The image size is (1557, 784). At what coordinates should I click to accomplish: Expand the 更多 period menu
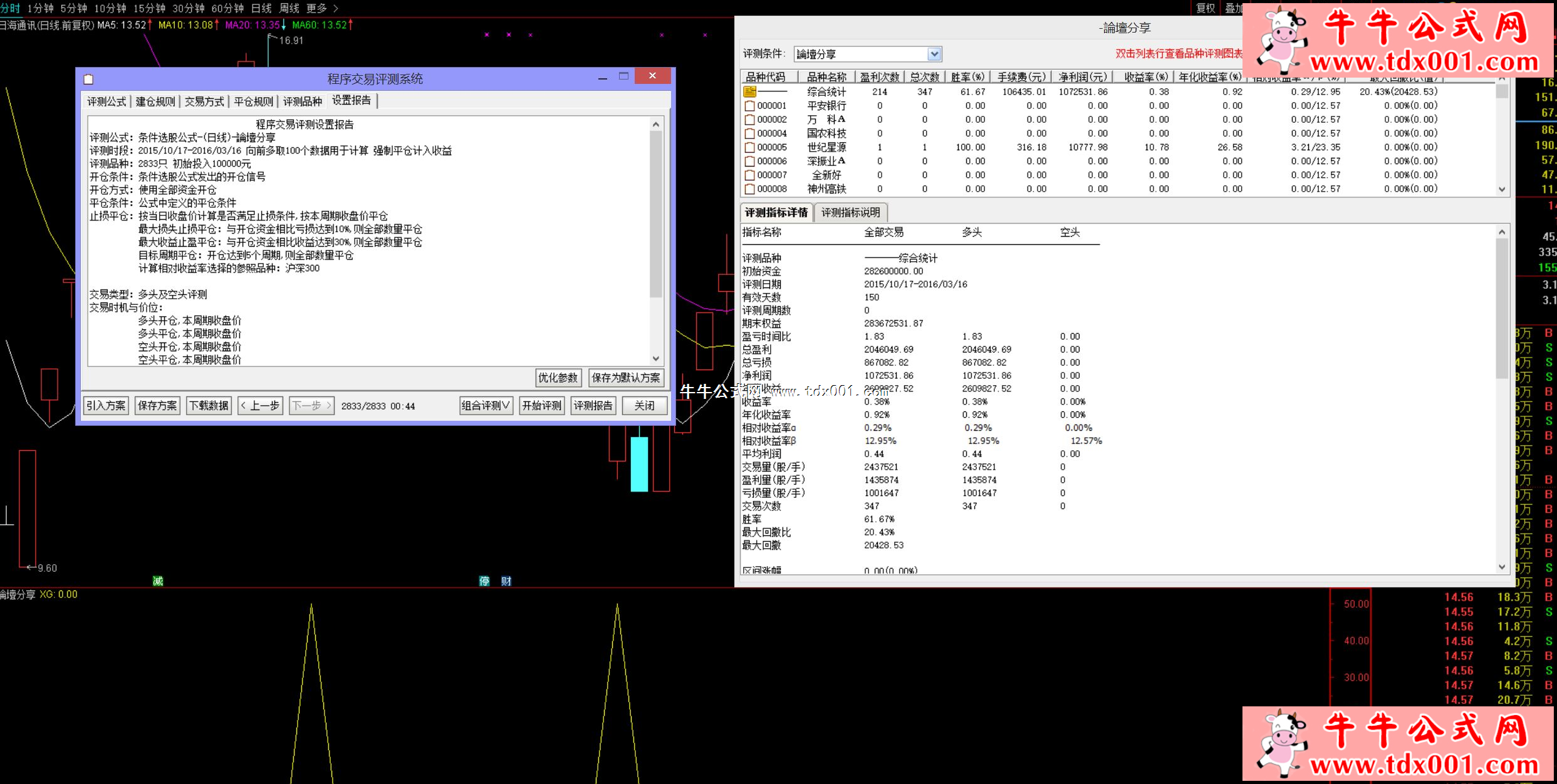(x=321, y=8)
